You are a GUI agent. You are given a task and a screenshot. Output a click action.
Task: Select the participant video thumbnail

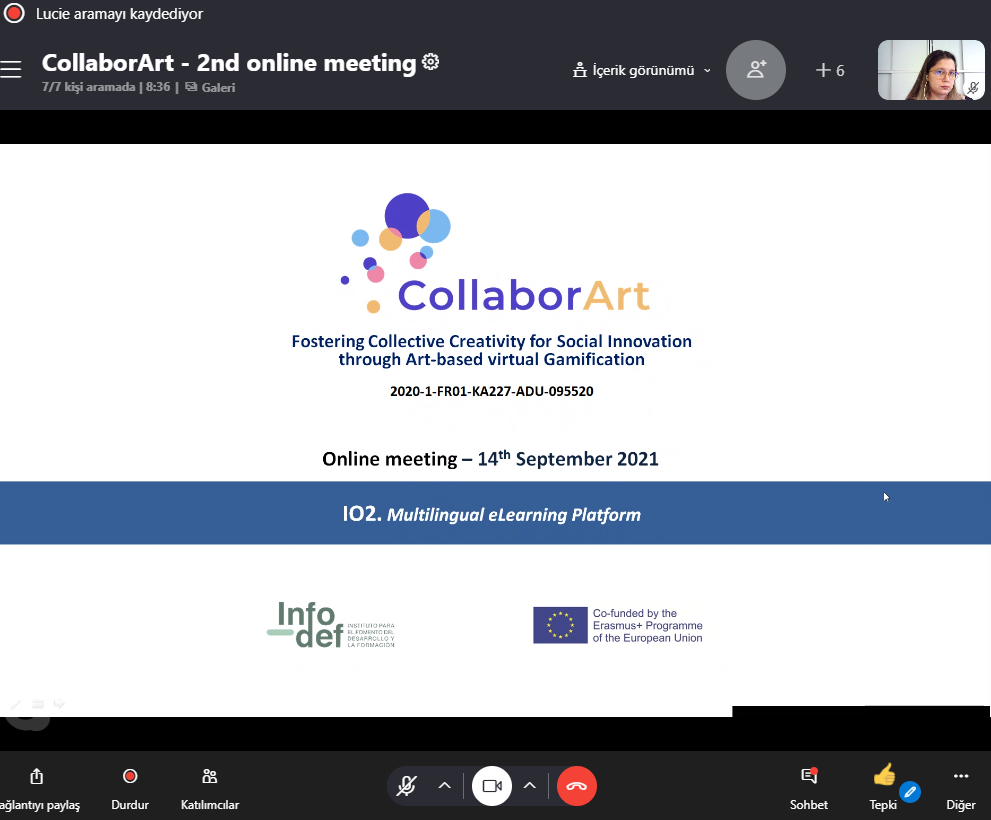(931, 70)
